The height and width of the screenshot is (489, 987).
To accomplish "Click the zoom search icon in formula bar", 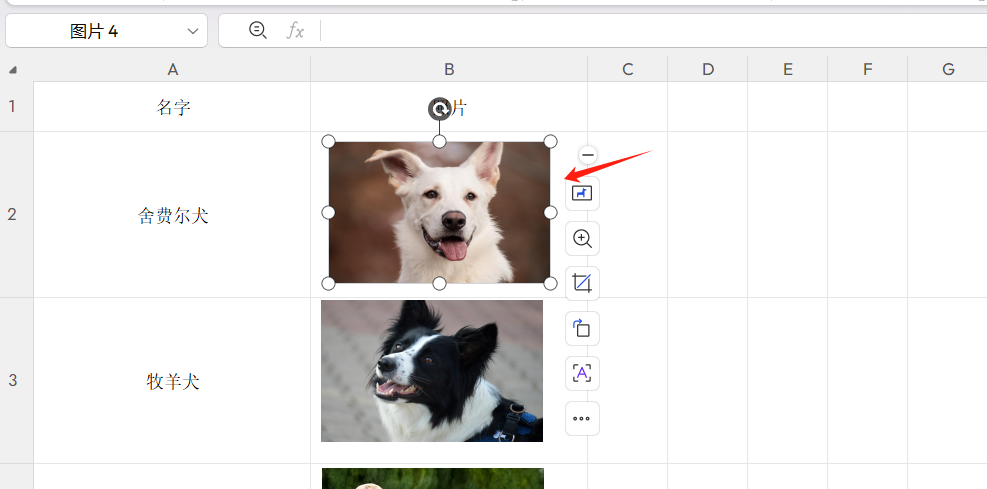I will coord(258,31).
